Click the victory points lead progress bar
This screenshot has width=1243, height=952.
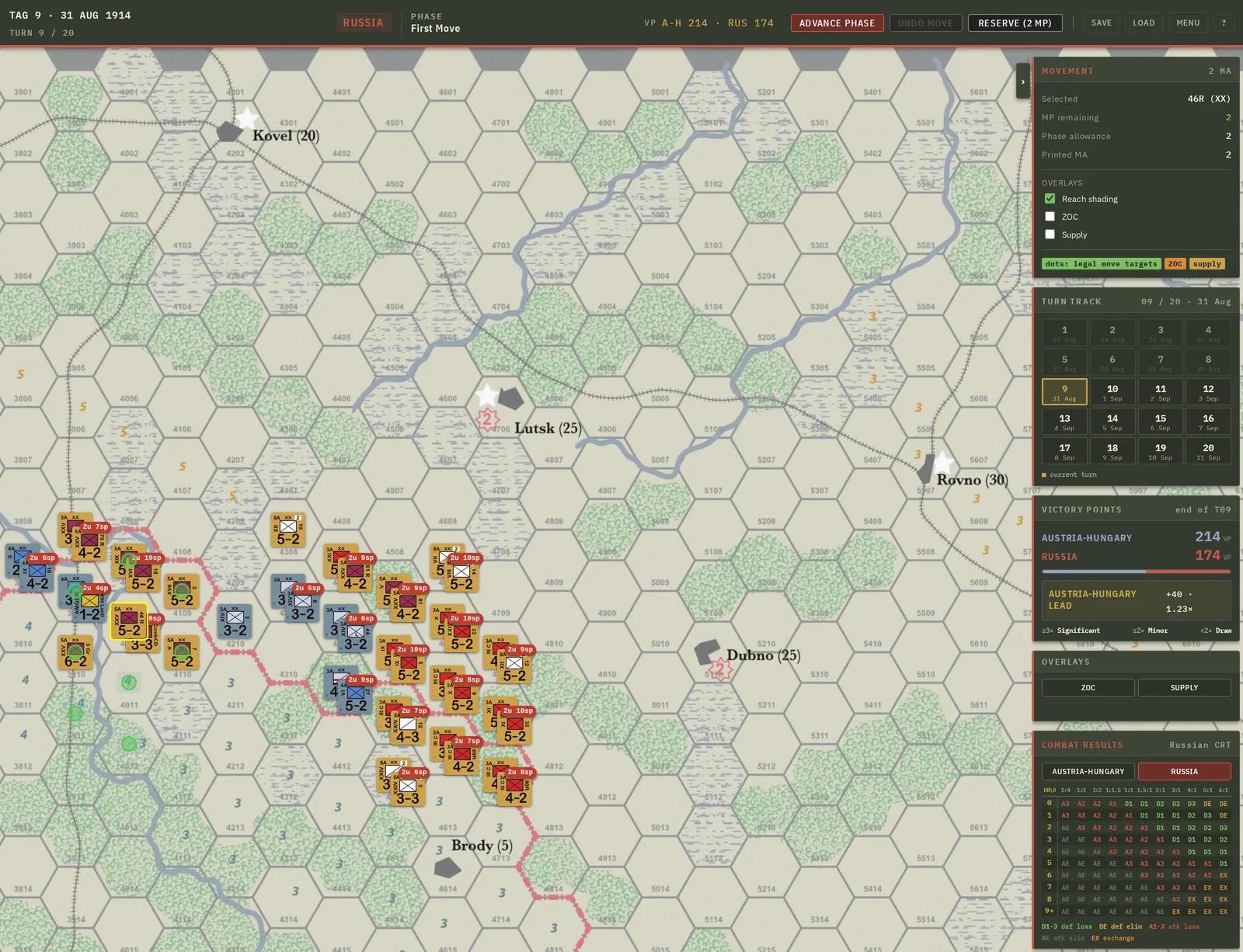pos(1136,572)
